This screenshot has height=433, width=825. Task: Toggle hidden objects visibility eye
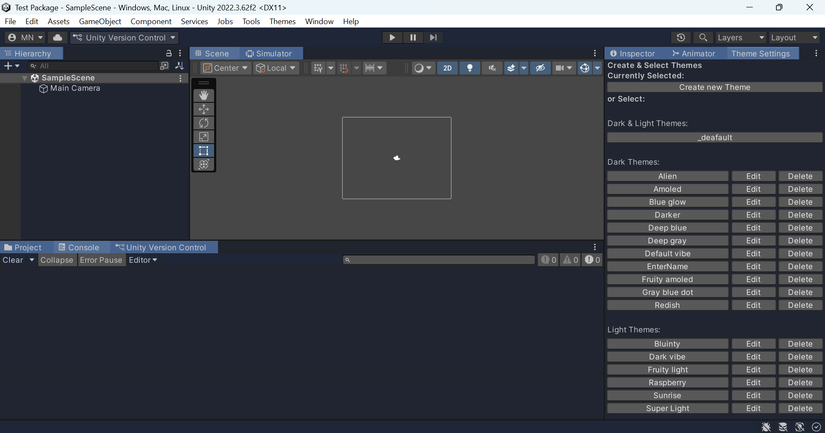(540, 68)
